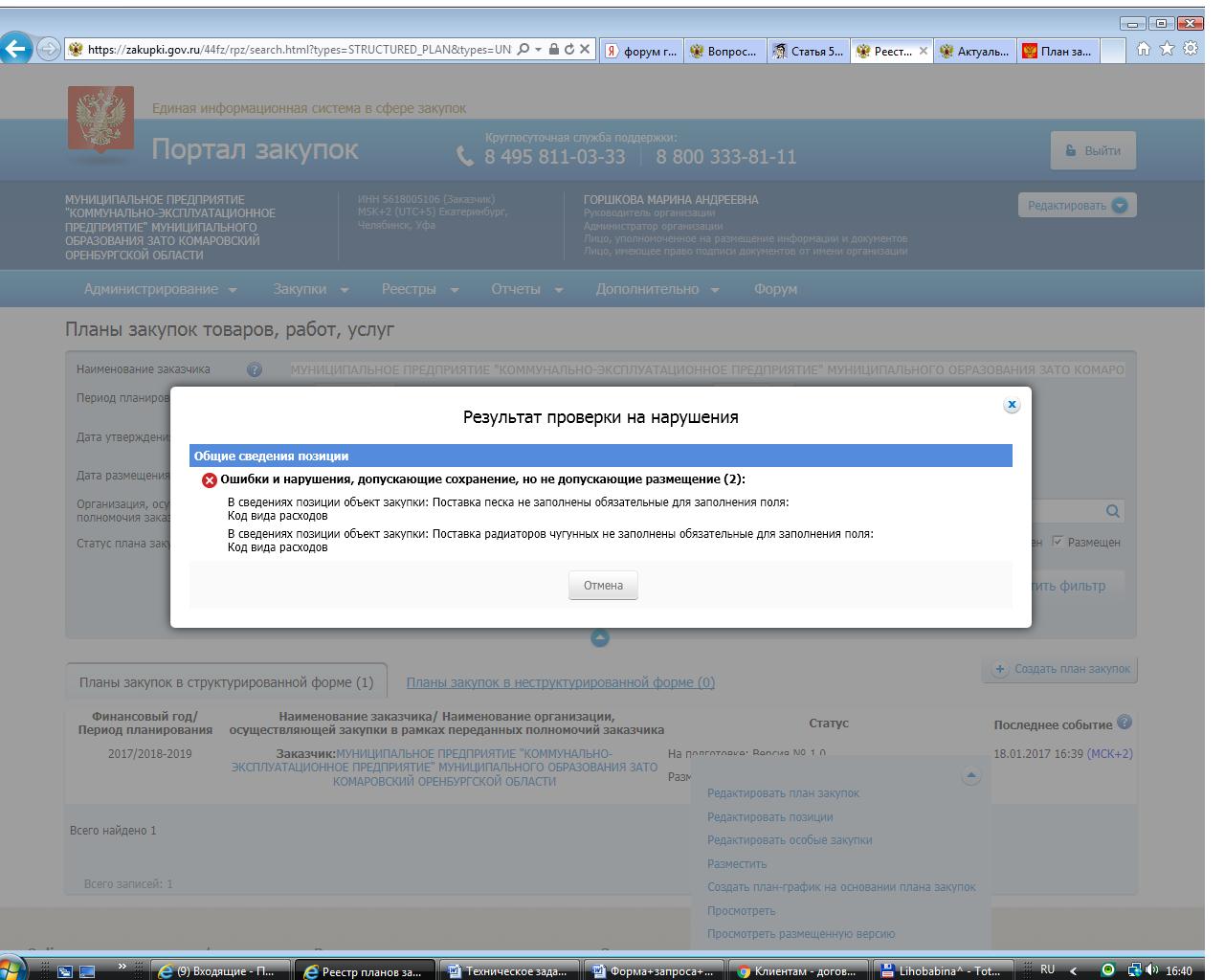
Task: Click the favorites star icon
Action: [x=1167, y=50]
